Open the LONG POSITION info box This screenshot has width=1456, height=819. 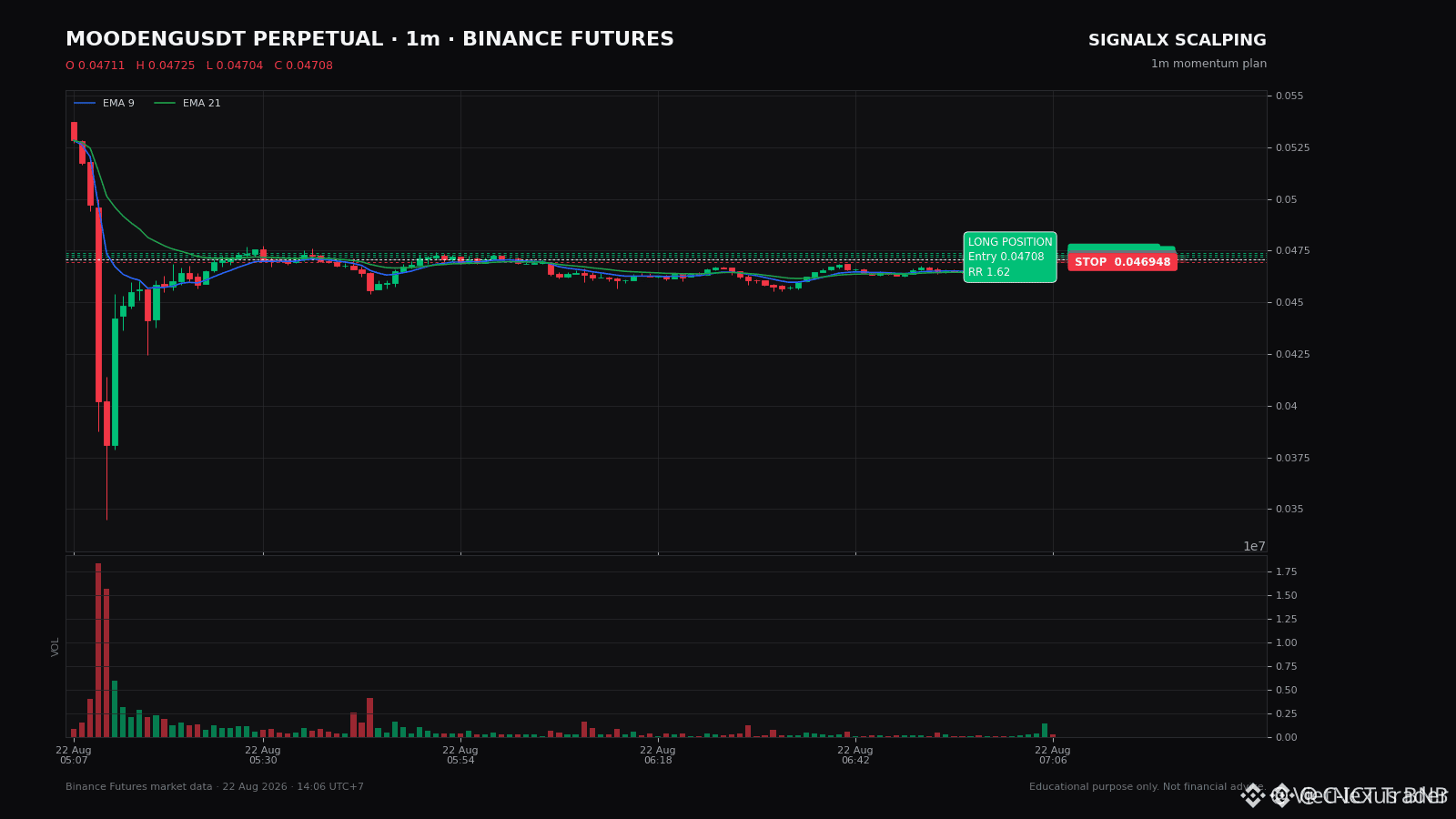(1010, 257)
